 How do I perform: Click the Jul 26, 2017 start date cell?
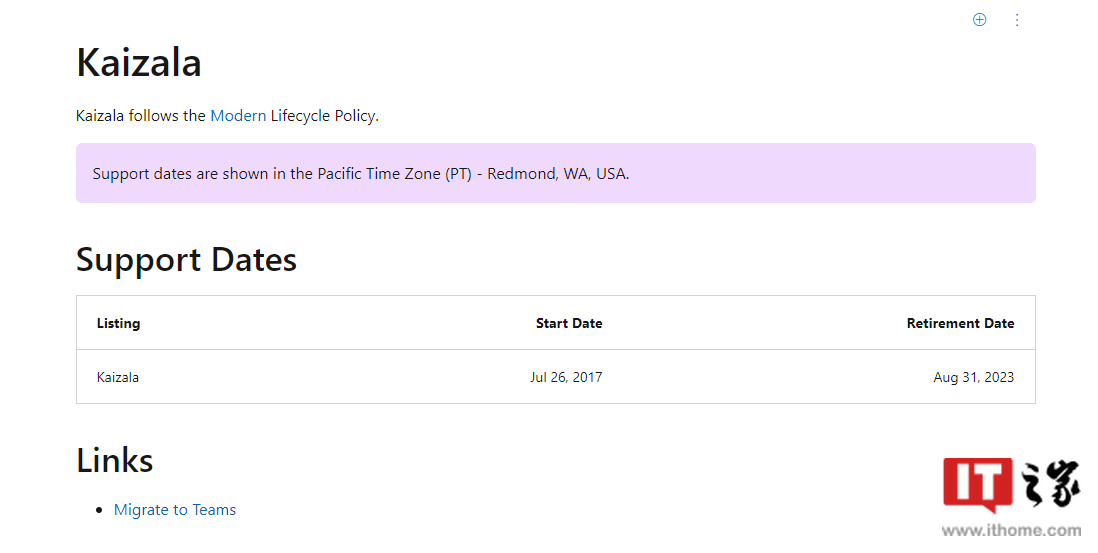pyautogui.click(x=566, y=377)
